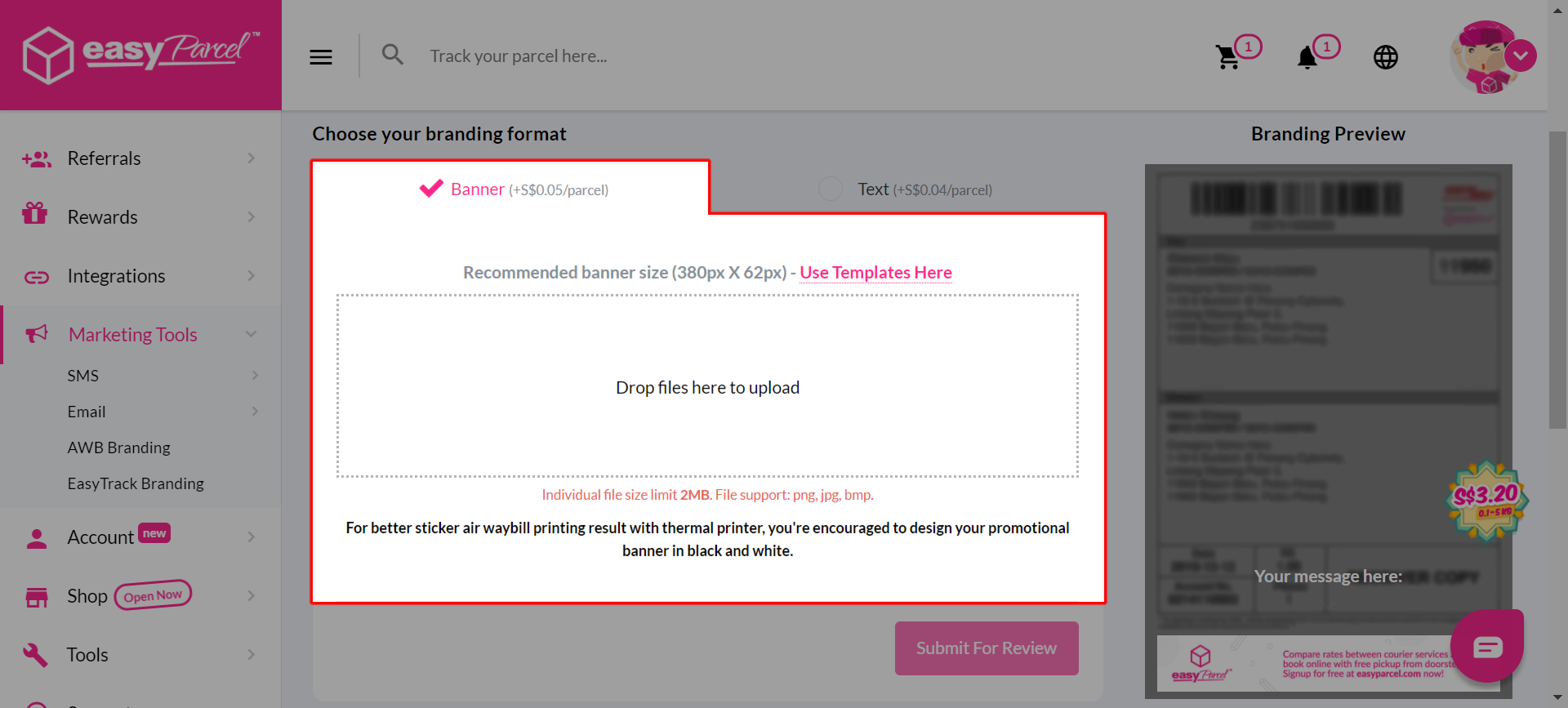Open the shopping cart icon
Image resolution: width=1568 pixels, height=708 pixels.
(1227, 57)
